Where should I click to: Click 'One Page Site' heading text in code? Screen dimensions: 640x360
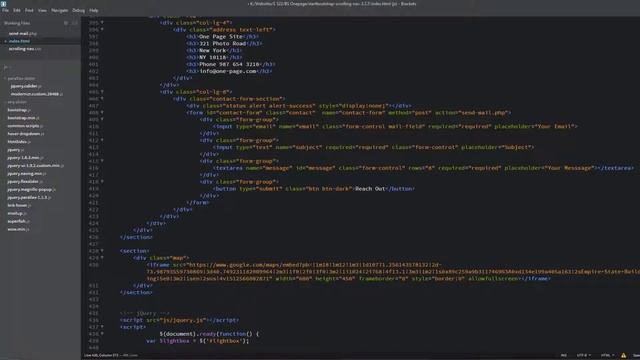coord(221,36)
